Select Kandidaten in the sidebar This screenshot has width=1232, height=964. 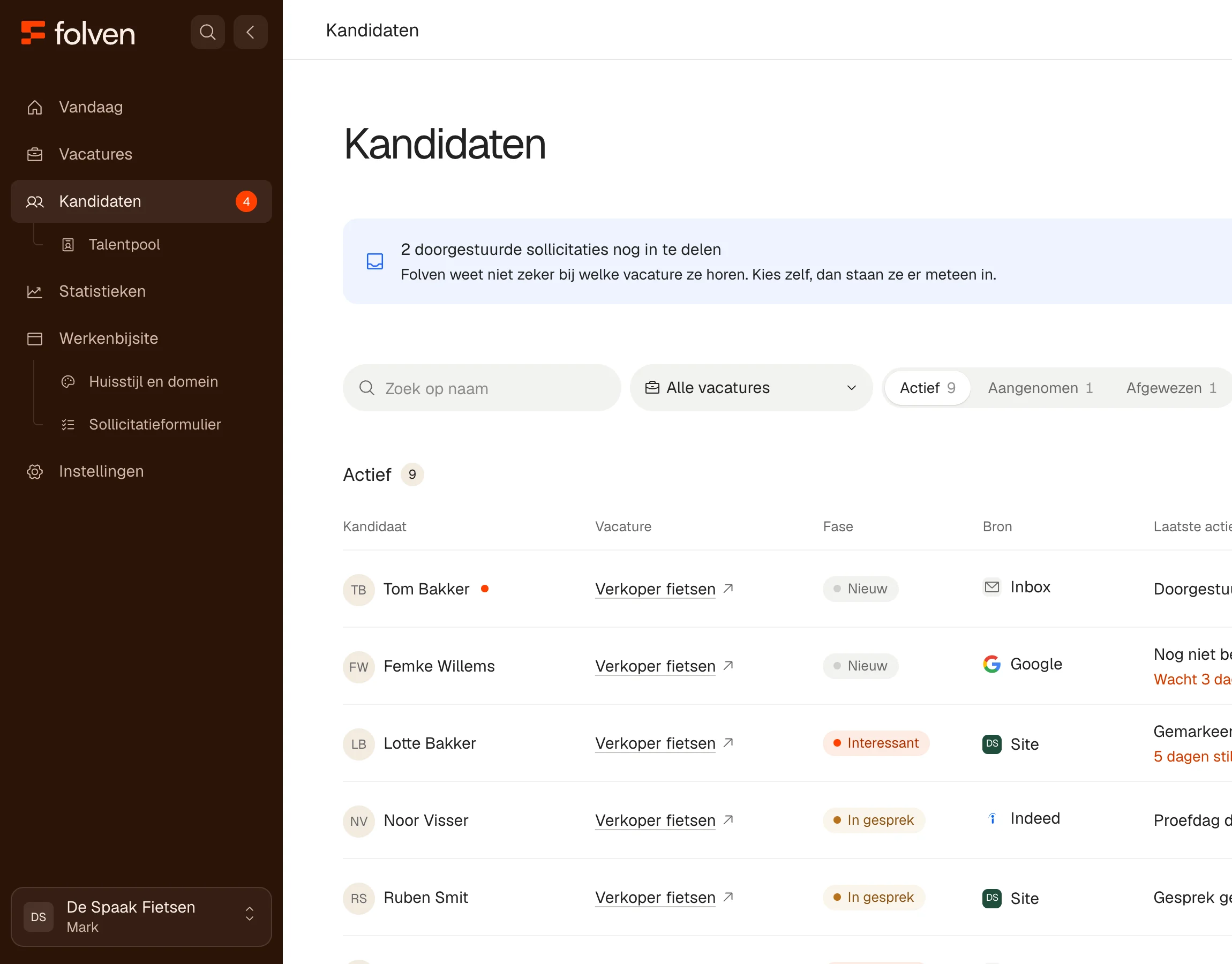[x=141, y=201]
